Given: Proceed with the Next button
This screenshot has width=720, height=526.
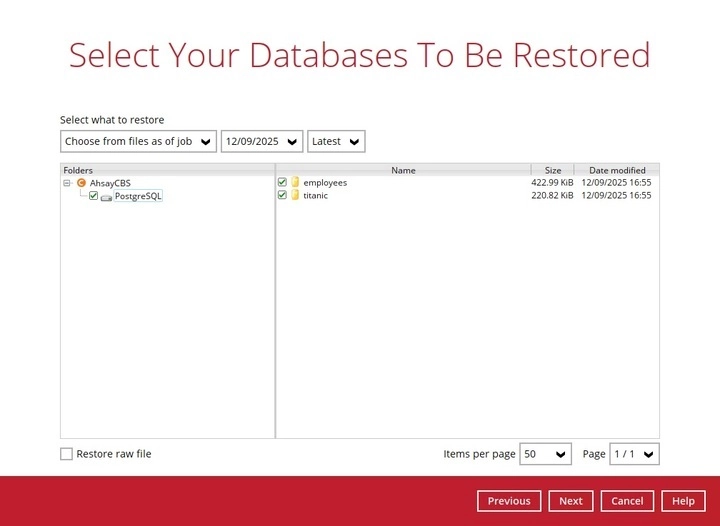Looking at the screenshot, I should tap(571, 501).
